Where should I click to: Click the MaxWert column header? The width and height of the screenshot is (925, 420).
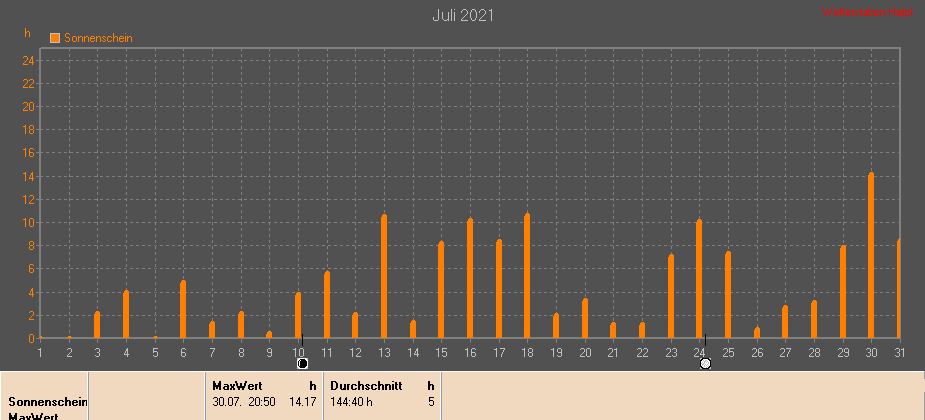(x=237, y=386)
